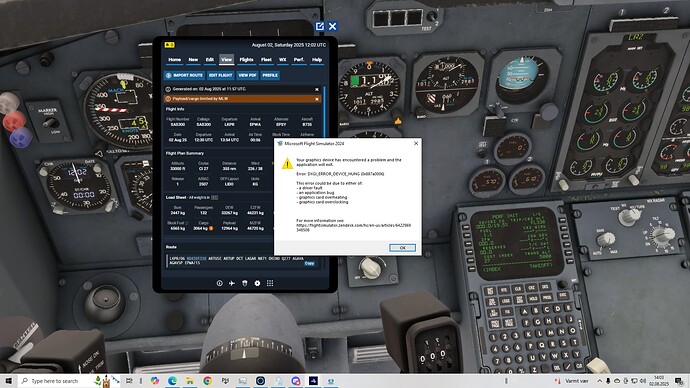Image resolution: width=690 pixels, height=388 pixels.
Task: Open Task View in the taskbar
Action: [x=129, y=381]
